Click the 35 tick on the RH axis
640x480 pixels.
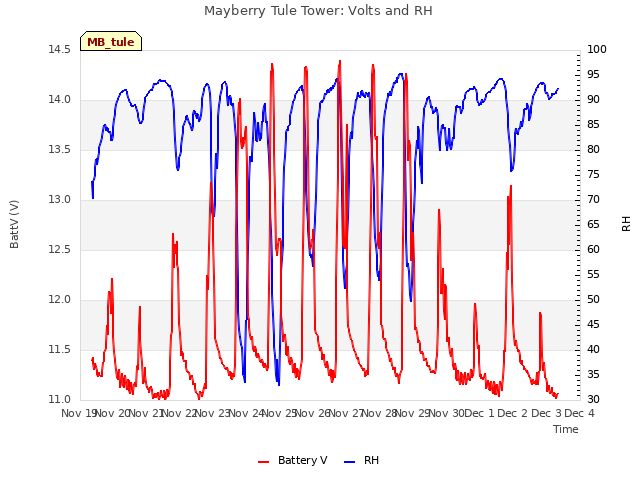click(x=593, y=374)
